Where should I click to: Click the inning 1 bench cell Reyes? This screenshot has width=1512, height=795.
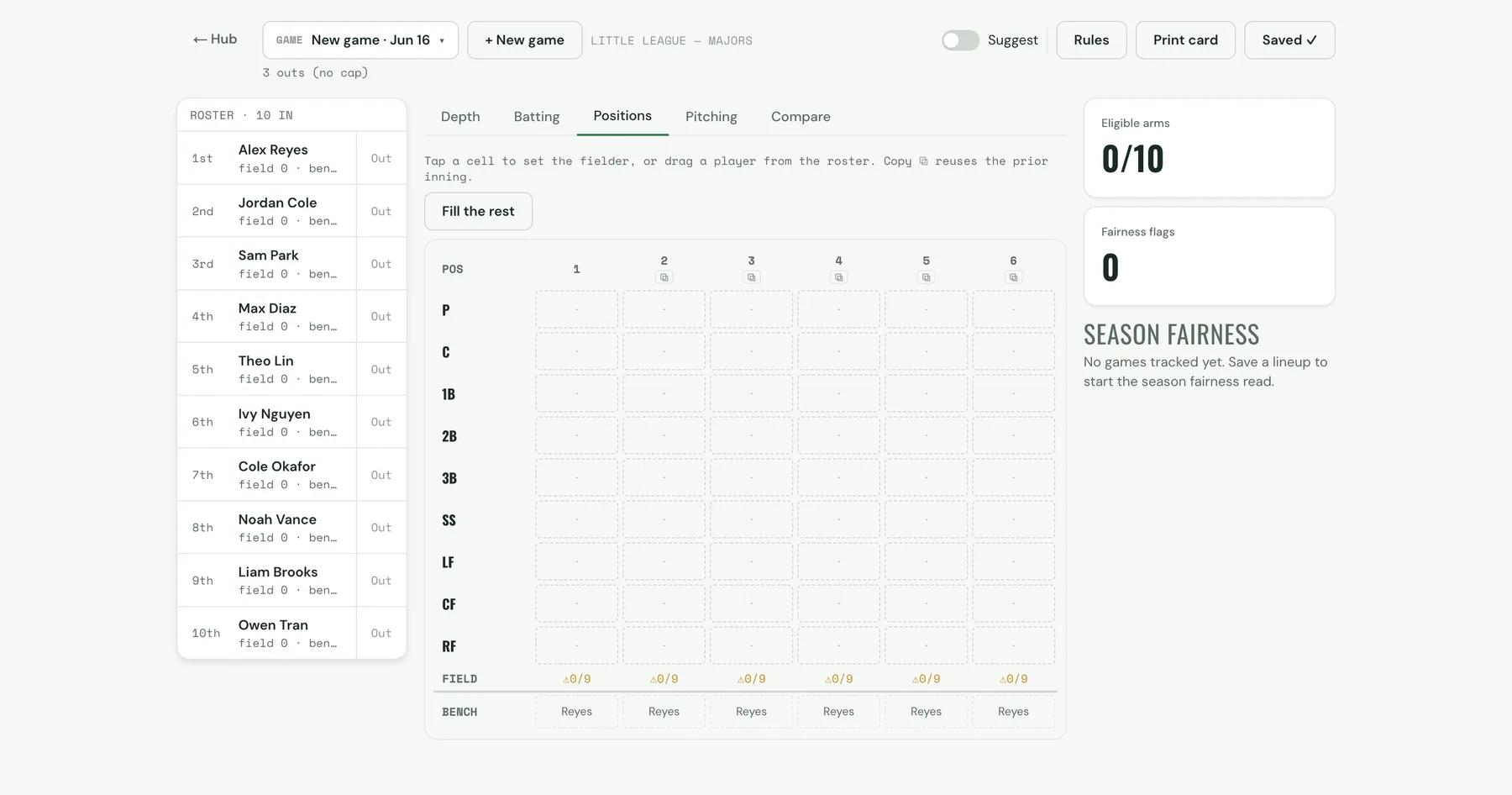coord(576,712)
